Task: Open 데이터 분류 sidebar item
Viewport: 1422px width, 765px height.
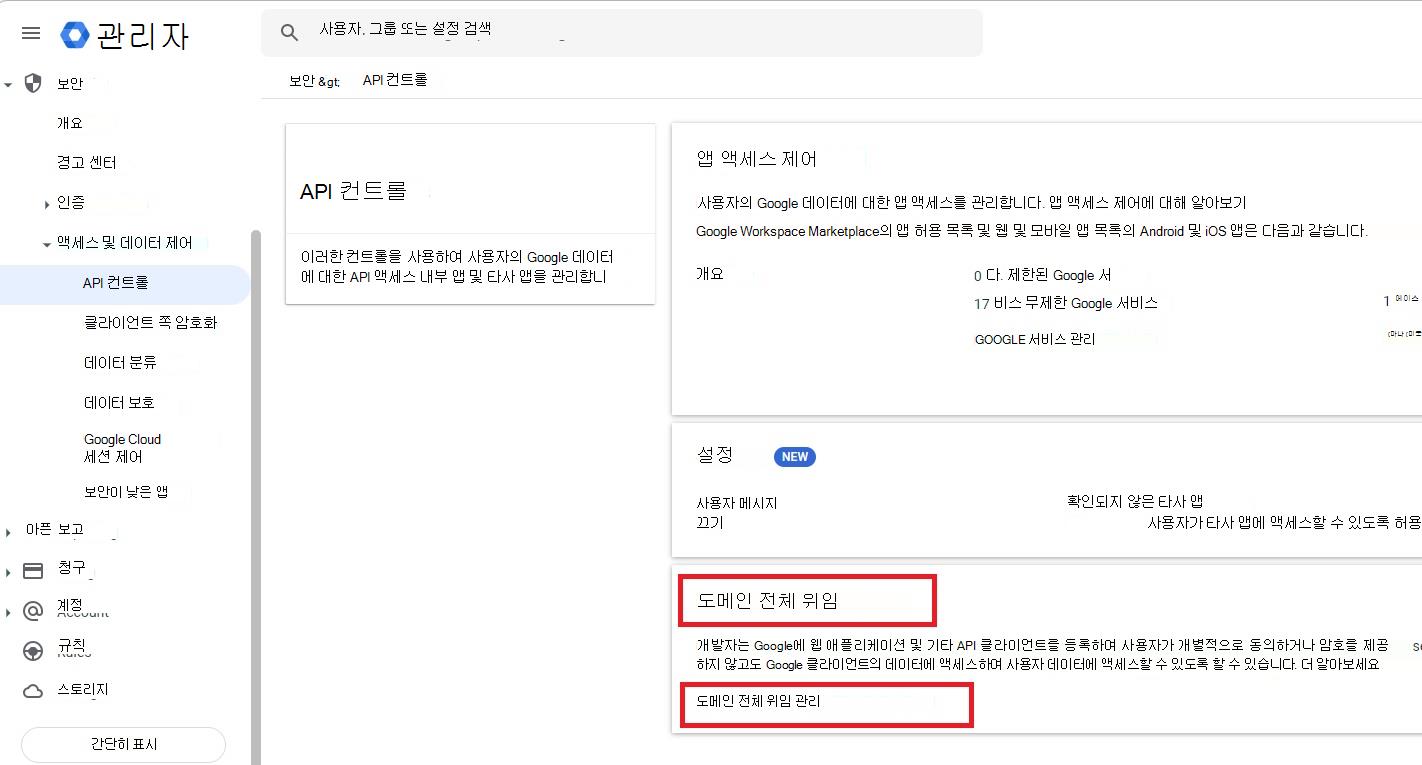Action: [120, 362]
